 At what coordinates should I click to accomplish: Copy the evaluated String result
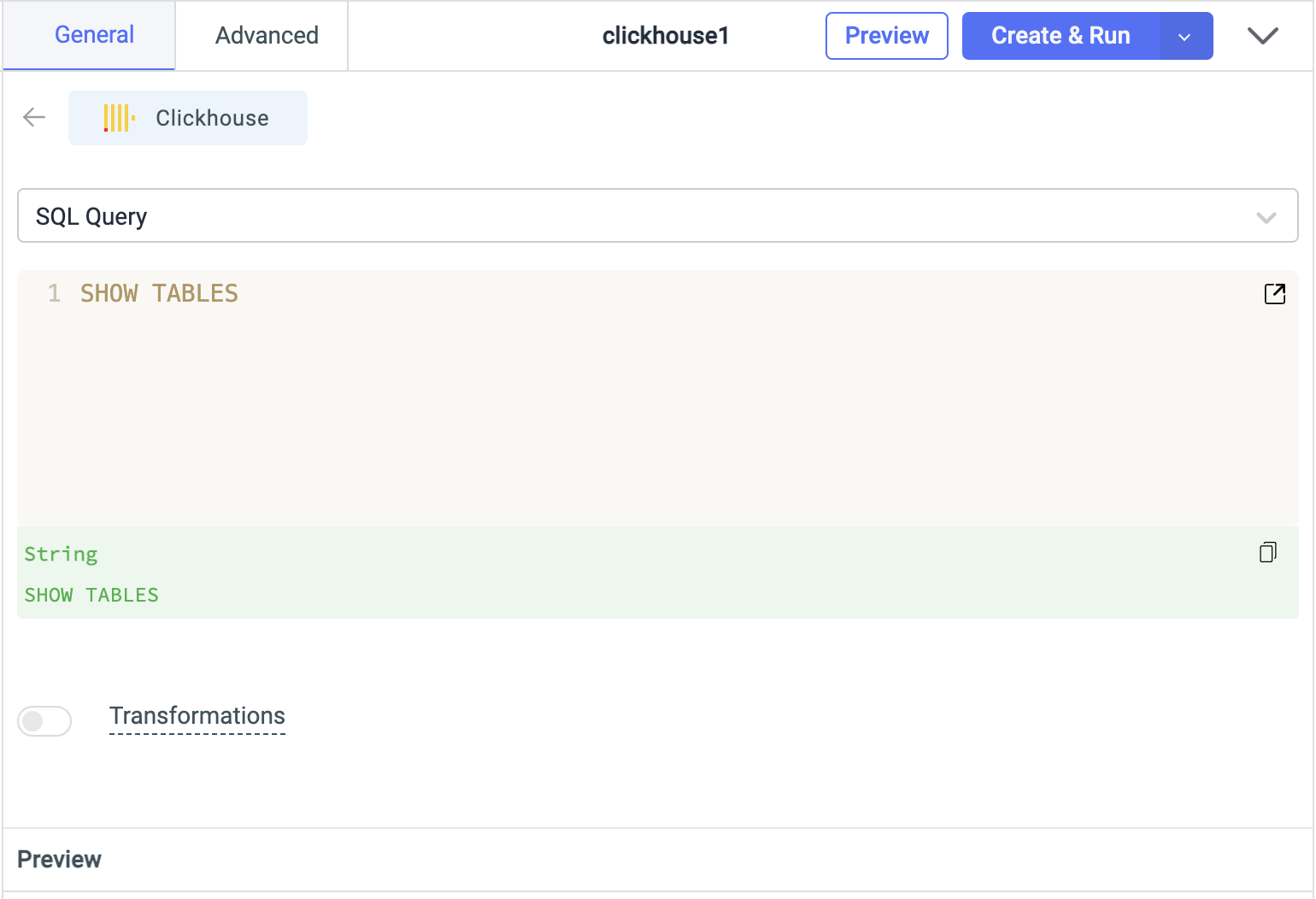(1267, 553)
